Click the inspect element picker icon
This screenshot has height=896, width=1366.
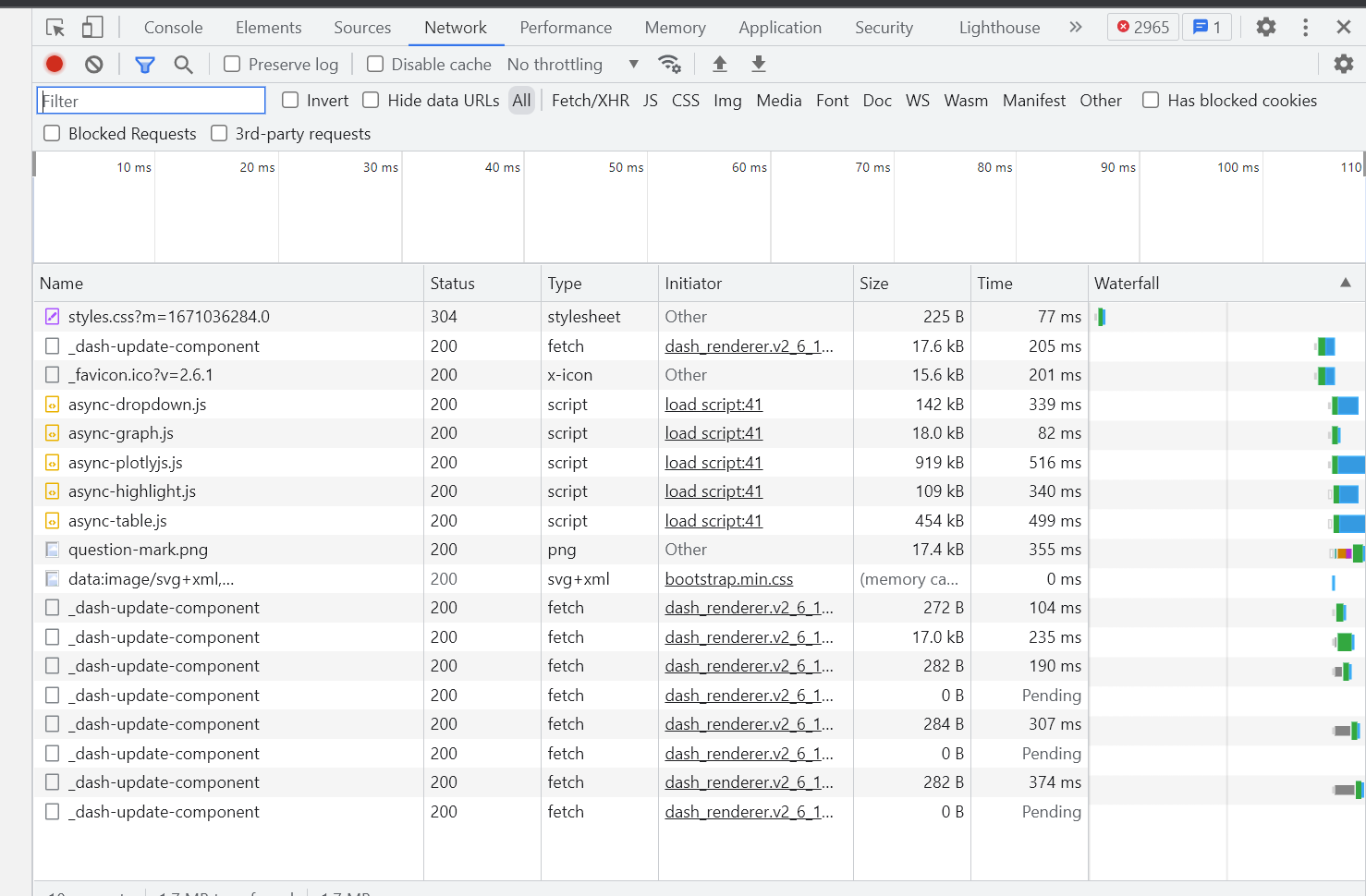point(55,28)
